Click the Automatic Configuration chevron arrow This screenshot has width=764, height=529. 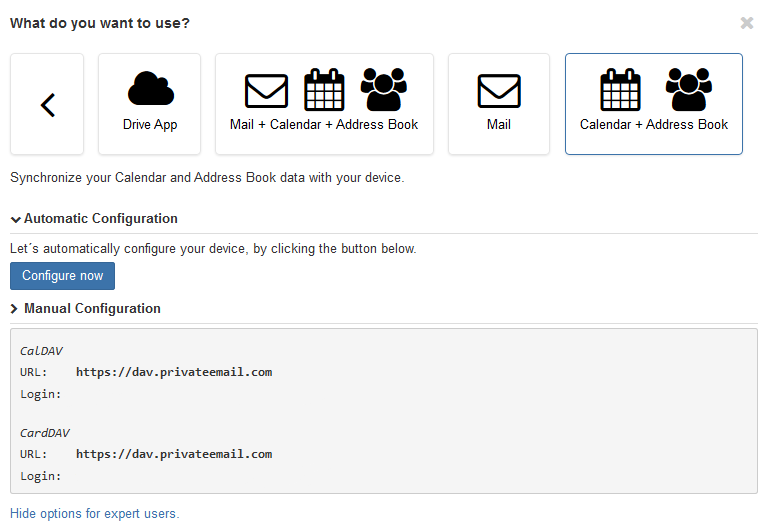(x=16, y=220)
